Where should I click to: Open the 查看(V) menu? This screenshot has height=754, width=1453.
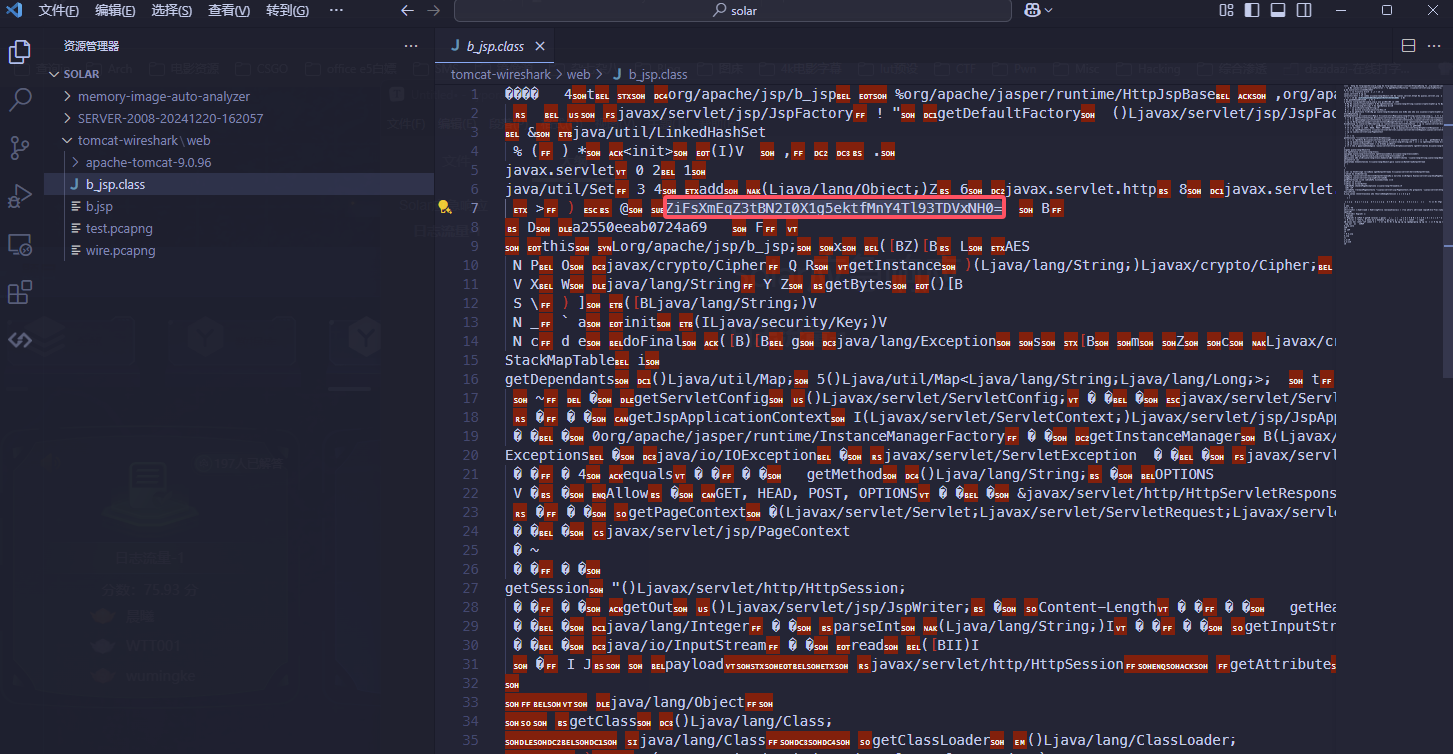click(x=229, y=10)
